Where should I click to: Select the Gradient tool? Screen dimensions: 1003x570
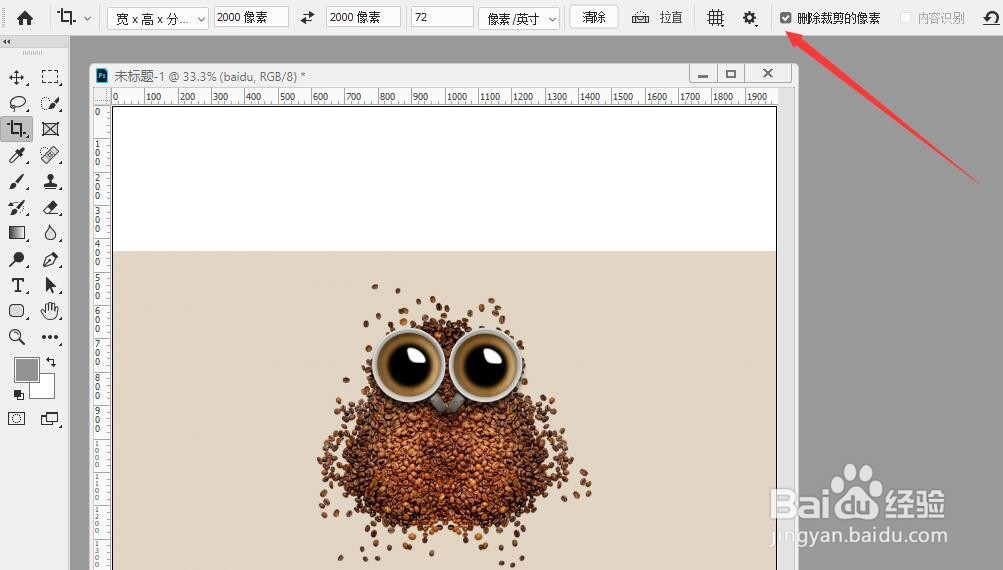tap(17, 233)
